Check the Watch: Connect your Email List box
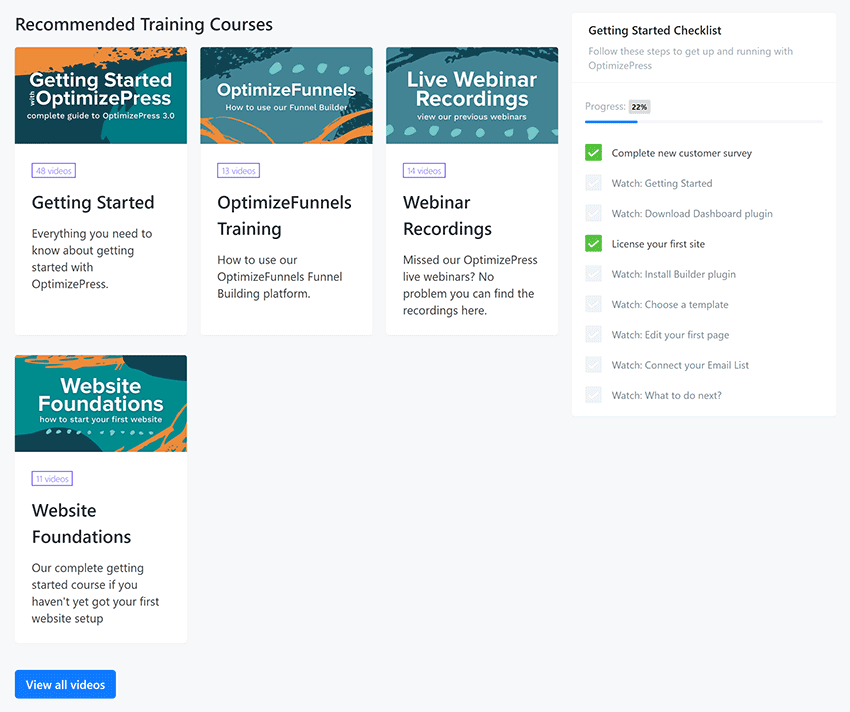The height and width of the screenshot is (712, 850). 594,365
